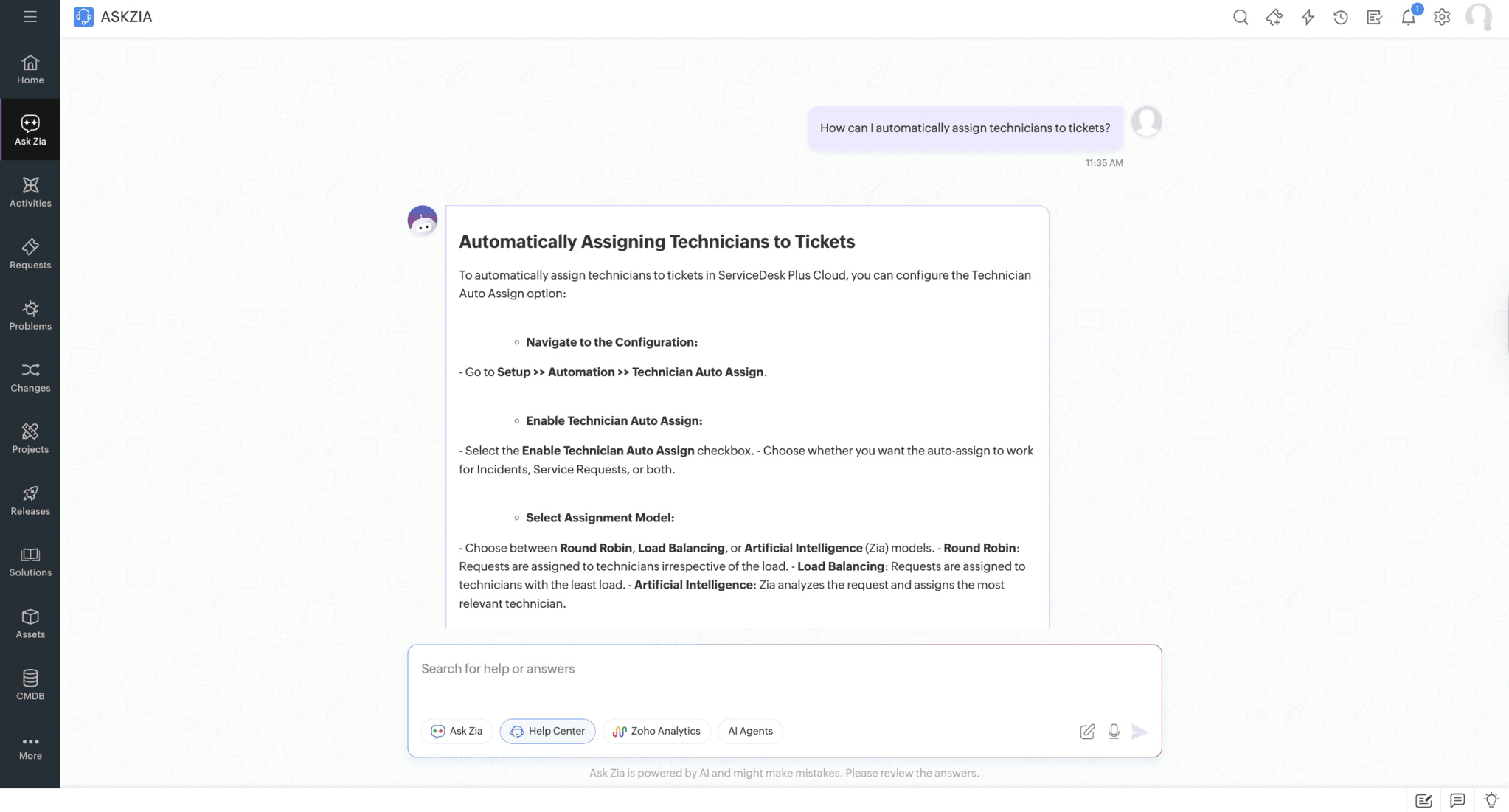Toggle the hamburger sidebar menu

tap(30, 16)
